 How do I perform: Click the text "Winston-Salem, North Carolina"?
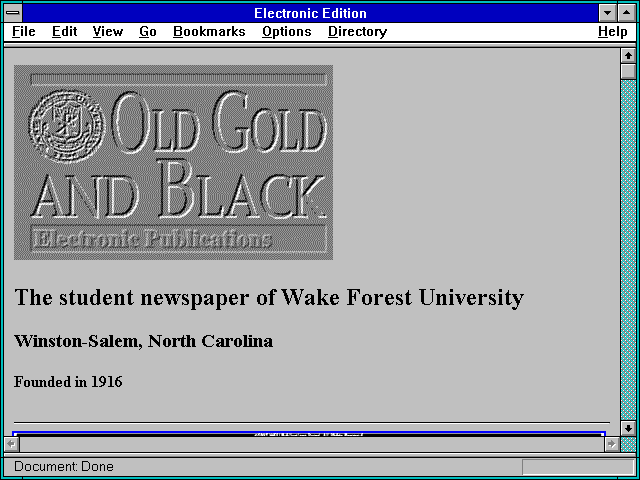143,341
